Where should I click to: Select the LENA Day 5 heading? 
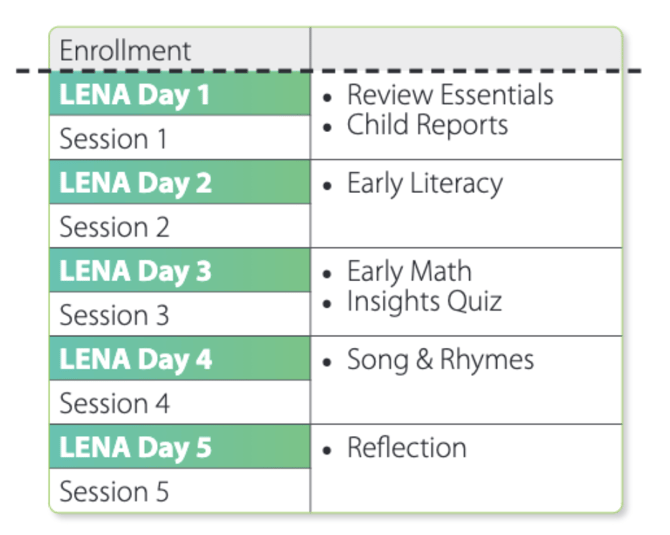coord(135,448)
